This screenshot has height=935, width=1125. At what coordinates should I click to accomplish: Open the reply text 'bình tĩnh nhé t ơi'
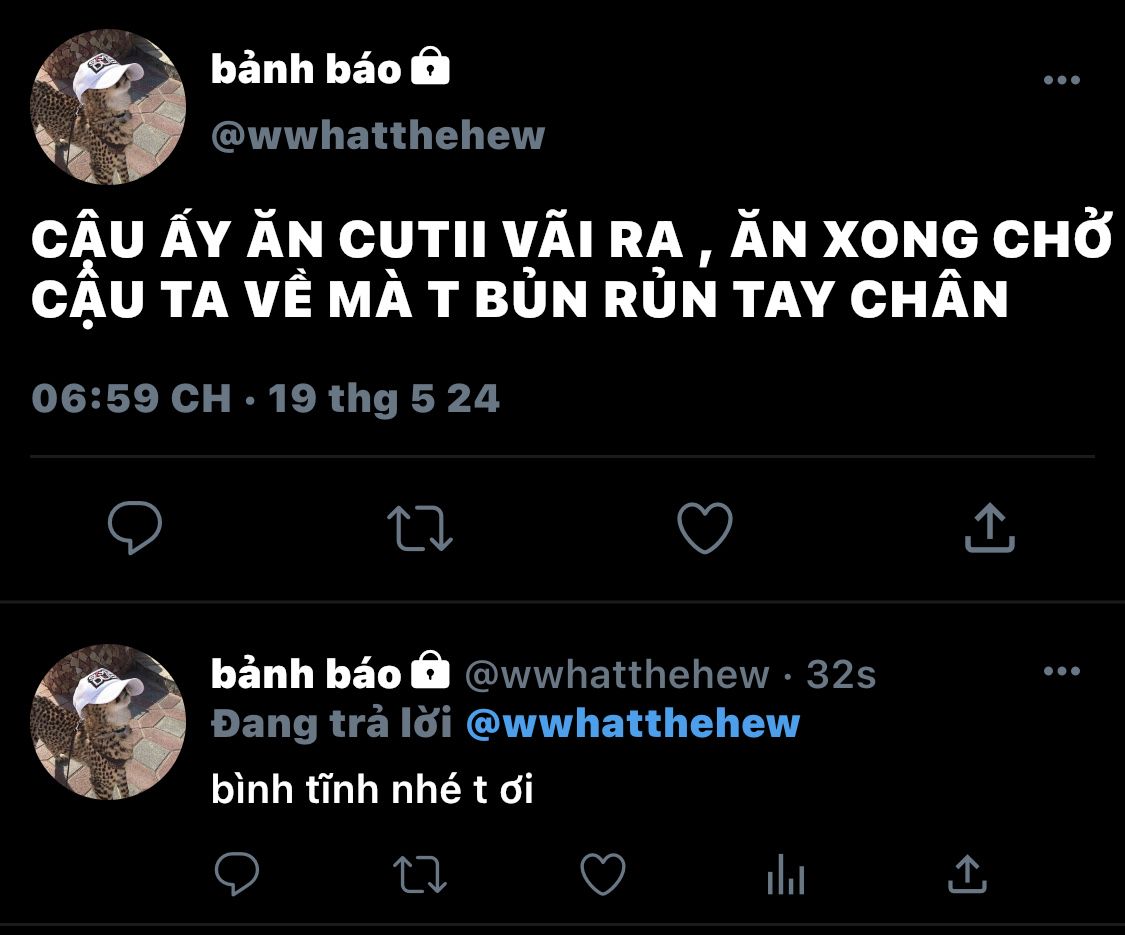pyautogui.click(x=372, y=789)
